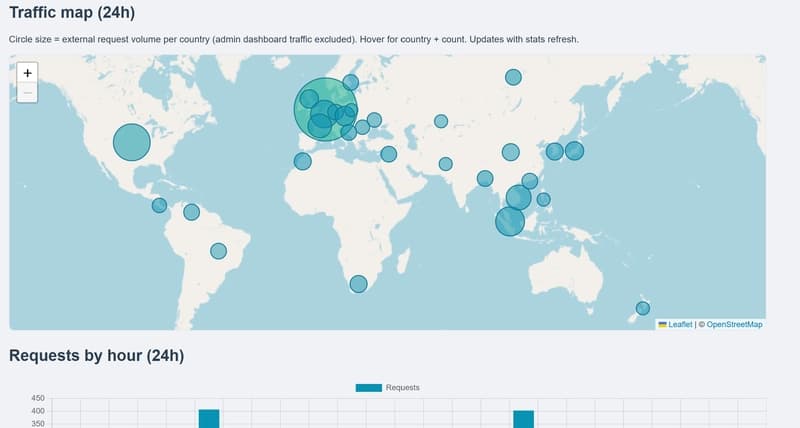Image resolution: width=800 pixels, height=428 pixels.
Task: Click the traffic circle over South Korea
Action: [555, 151]
